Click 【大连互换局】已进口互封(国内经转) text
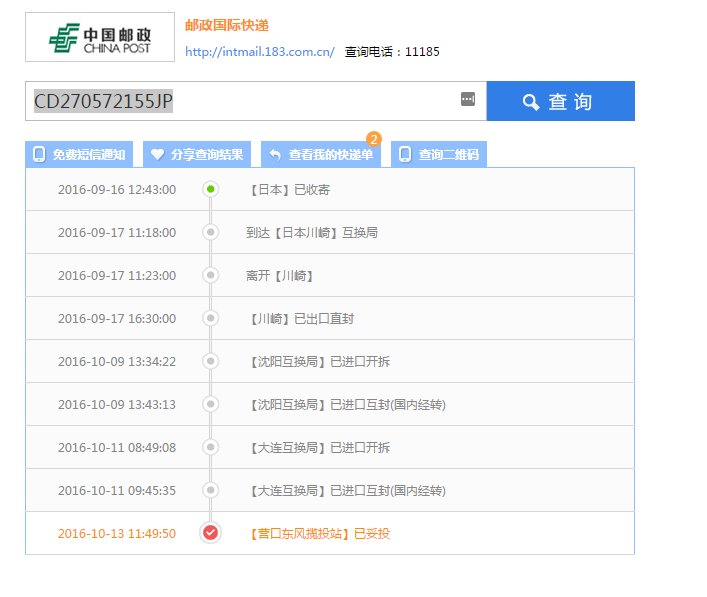This screenshot has height=597, width=707. point(346,491)
